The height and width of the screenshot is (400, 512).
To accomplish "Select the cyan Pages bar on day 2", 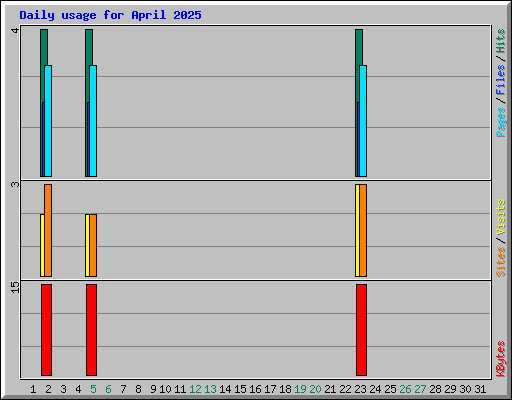I will click(x=48, y=121).
